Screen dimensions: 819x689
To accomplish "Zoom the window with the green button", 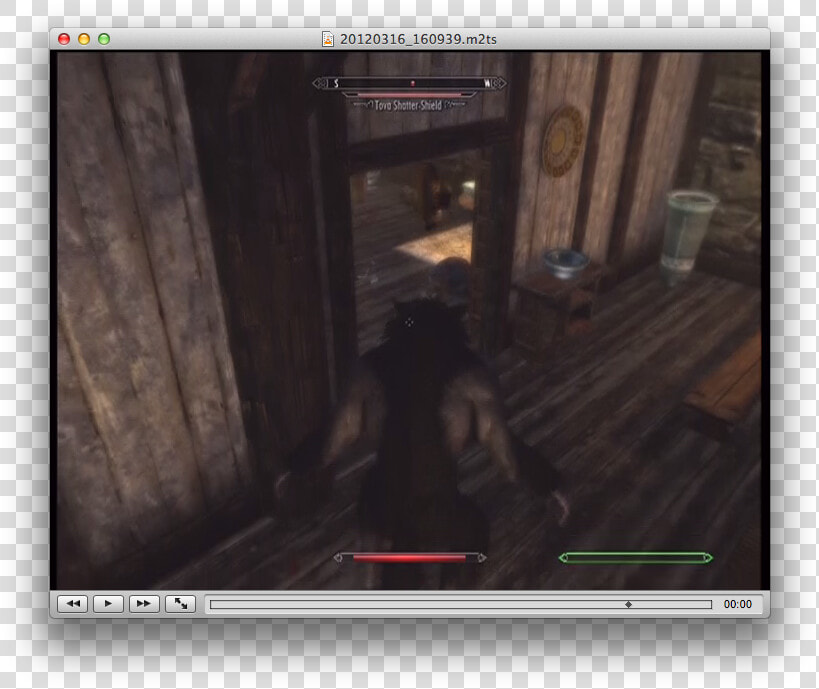I will 104,39.
